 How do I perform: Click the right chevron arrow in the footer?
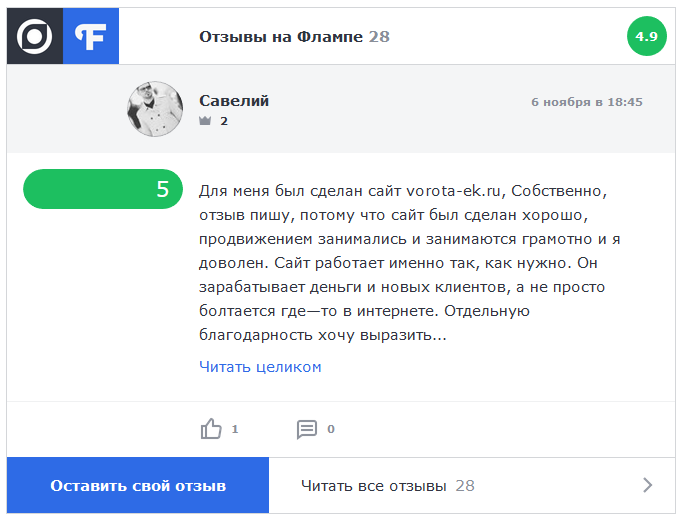click(x=647, y=486)
